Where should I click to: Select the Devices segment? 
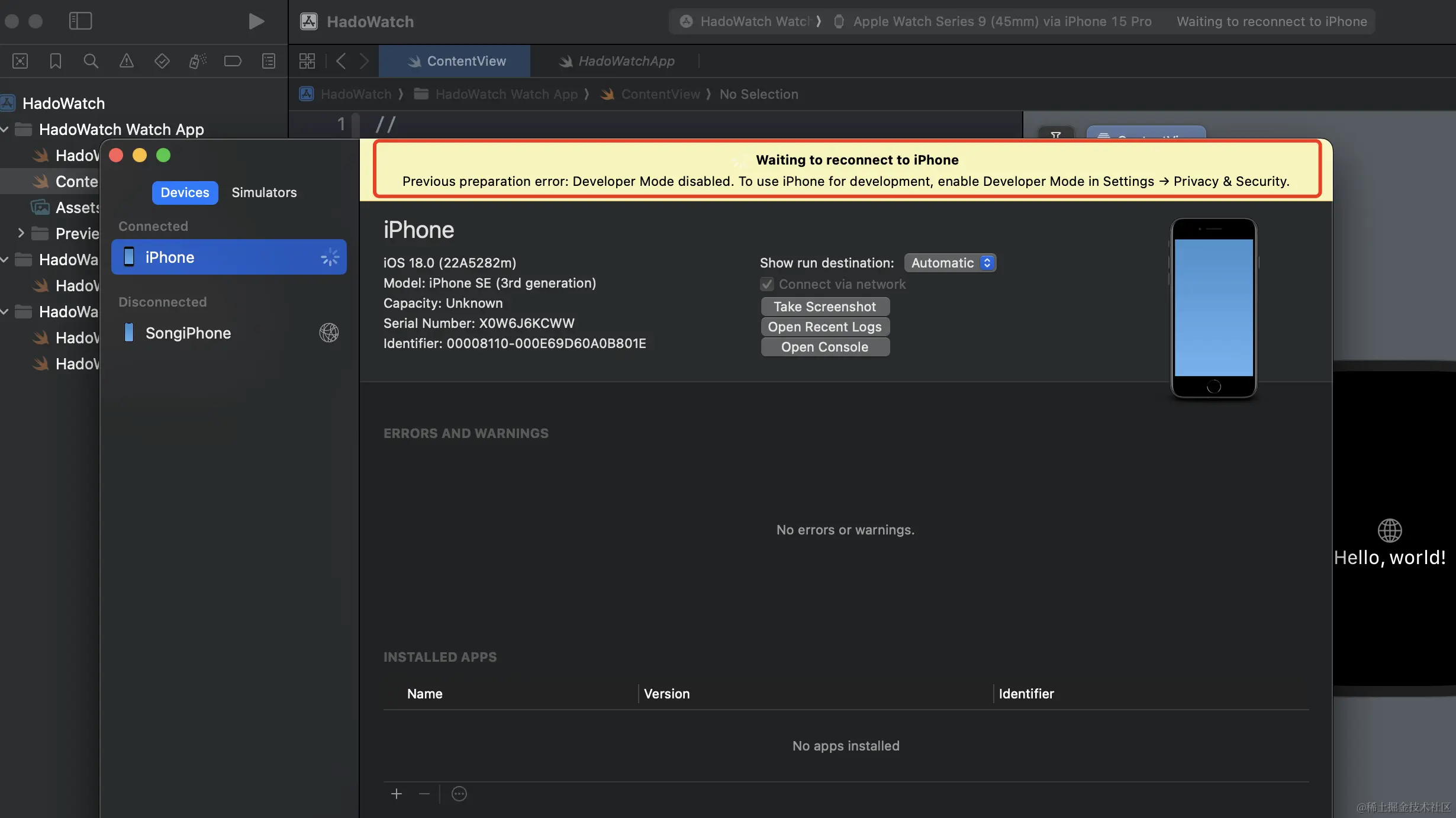tap(185, 192)
